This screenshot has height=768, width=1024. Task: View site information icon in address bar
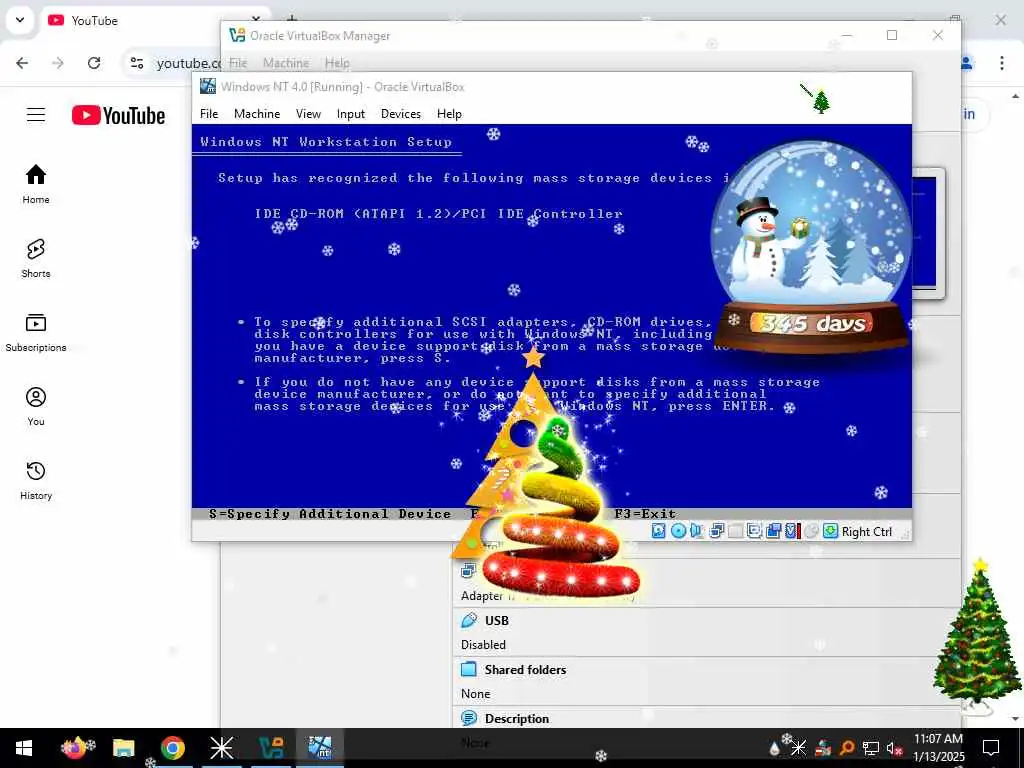(x=136, y=63)
